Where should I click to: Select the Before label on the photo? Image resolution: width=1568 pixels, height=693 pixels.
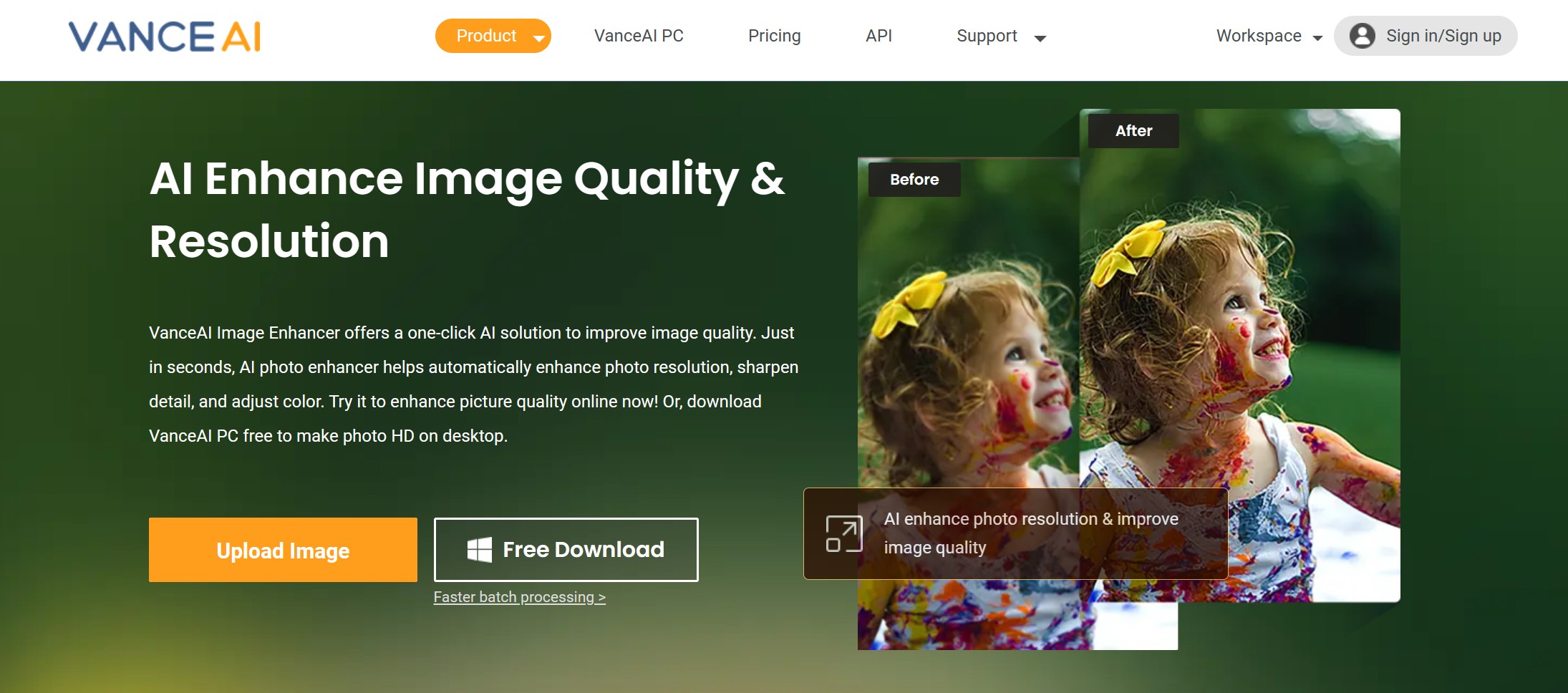pos(914,180)
